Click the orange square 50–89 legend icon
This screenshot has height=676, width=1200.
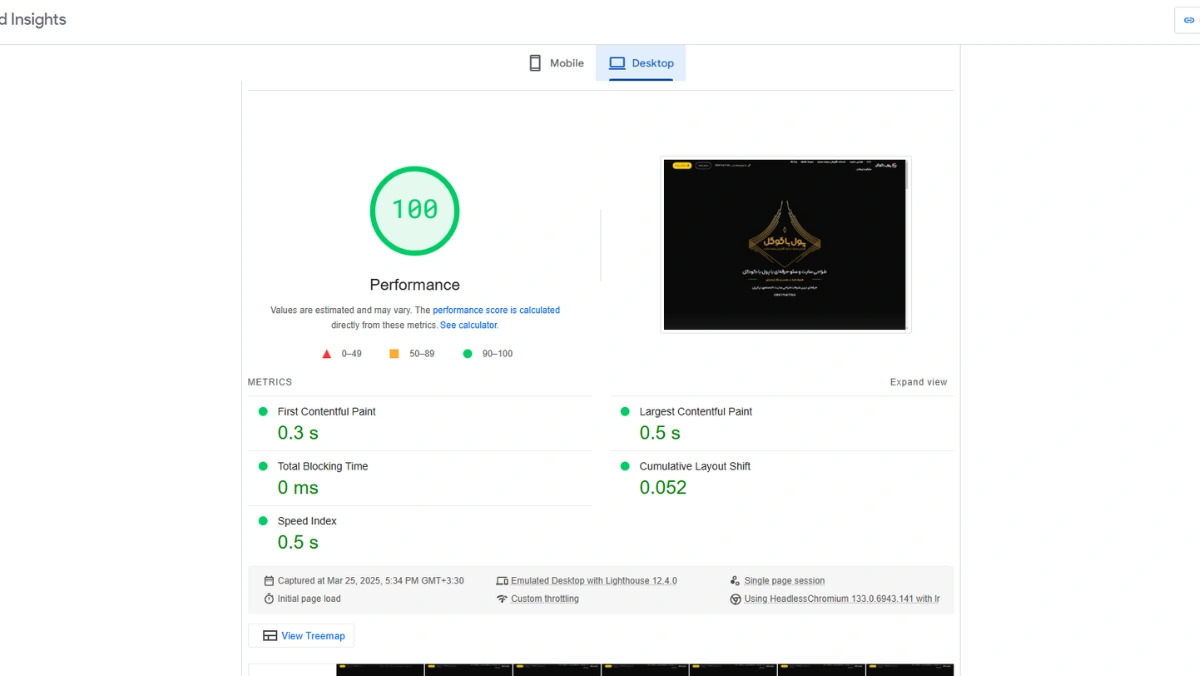(x=394, y=354)
